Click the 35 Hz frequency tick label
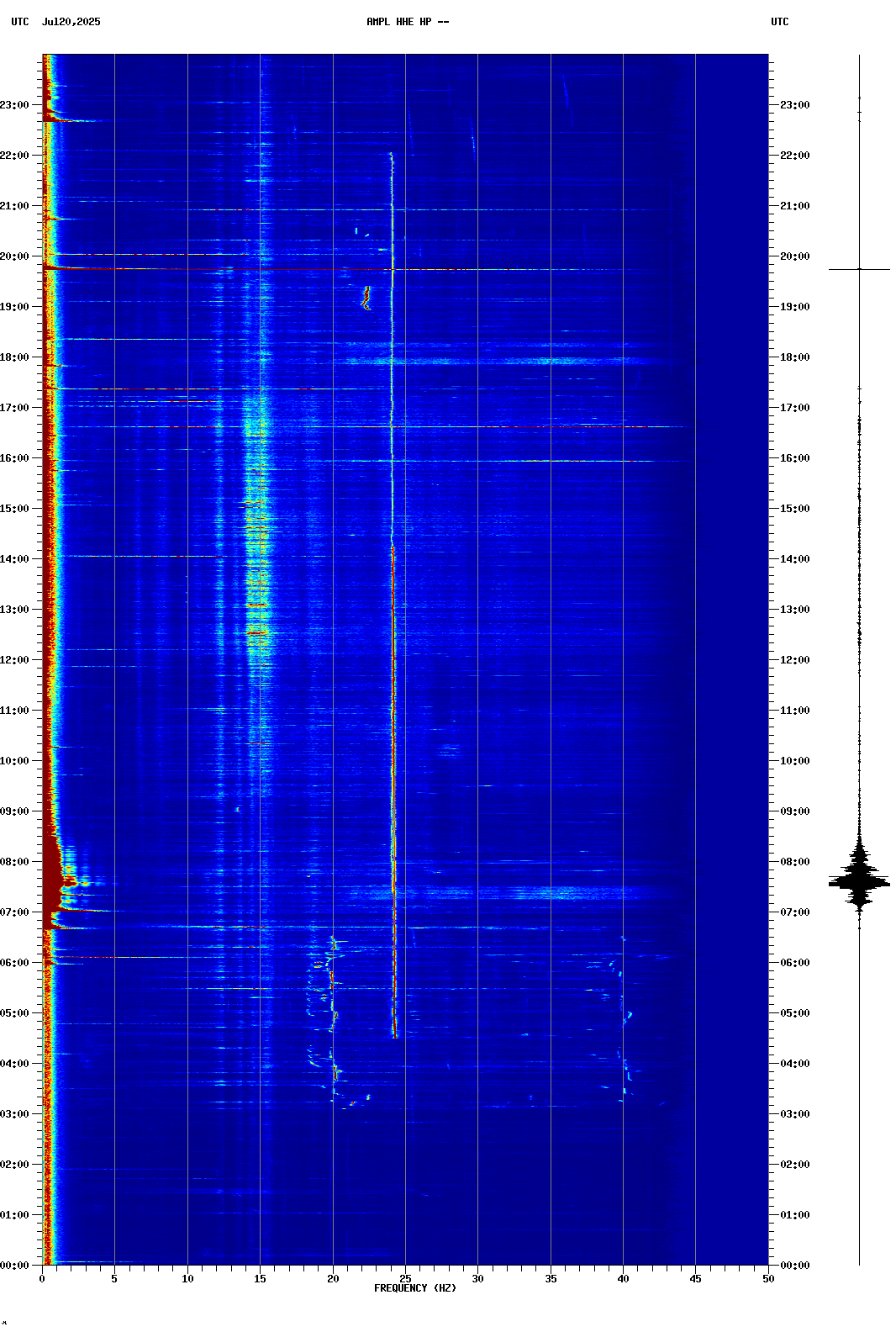The width and height of the screenshot is (896, 1332). [551, 1279]
